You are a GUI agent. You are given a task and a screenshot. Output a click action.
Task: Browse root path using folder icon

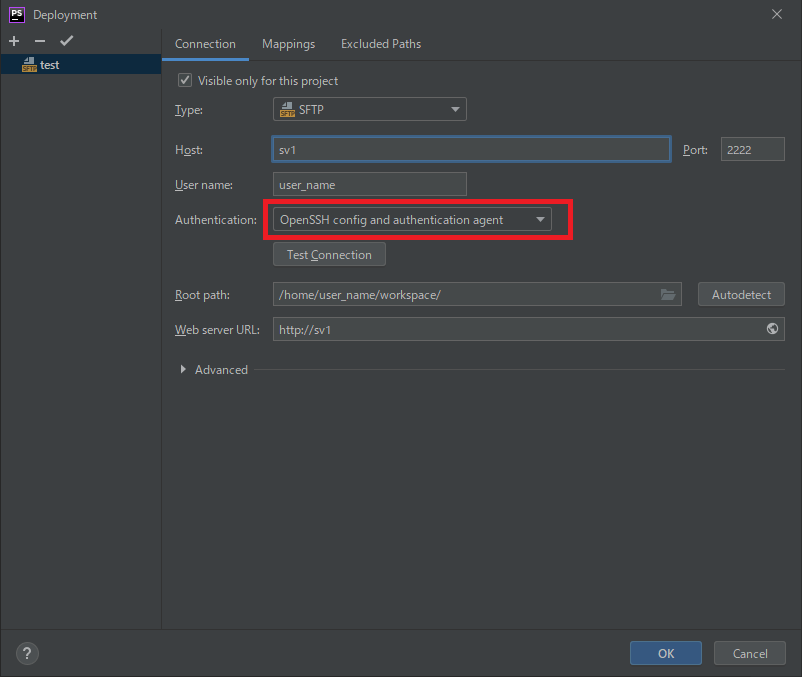tap(668, 295)
